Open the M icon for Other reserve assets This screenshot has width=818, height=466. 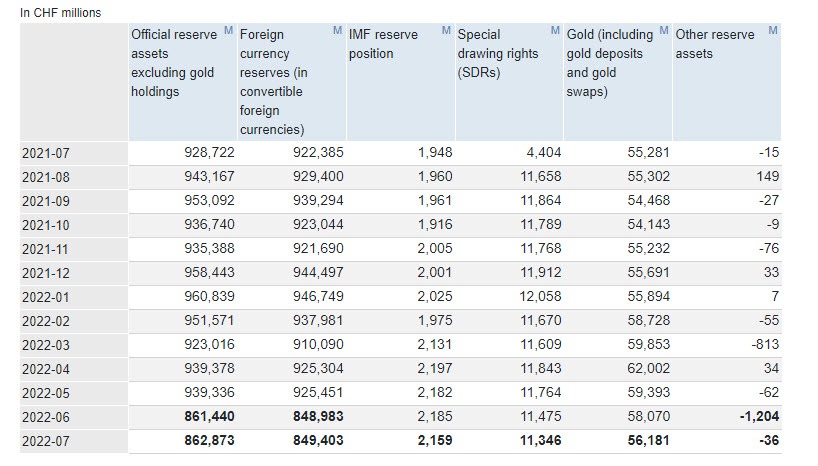pyautogui.click(x=773, y=30)
